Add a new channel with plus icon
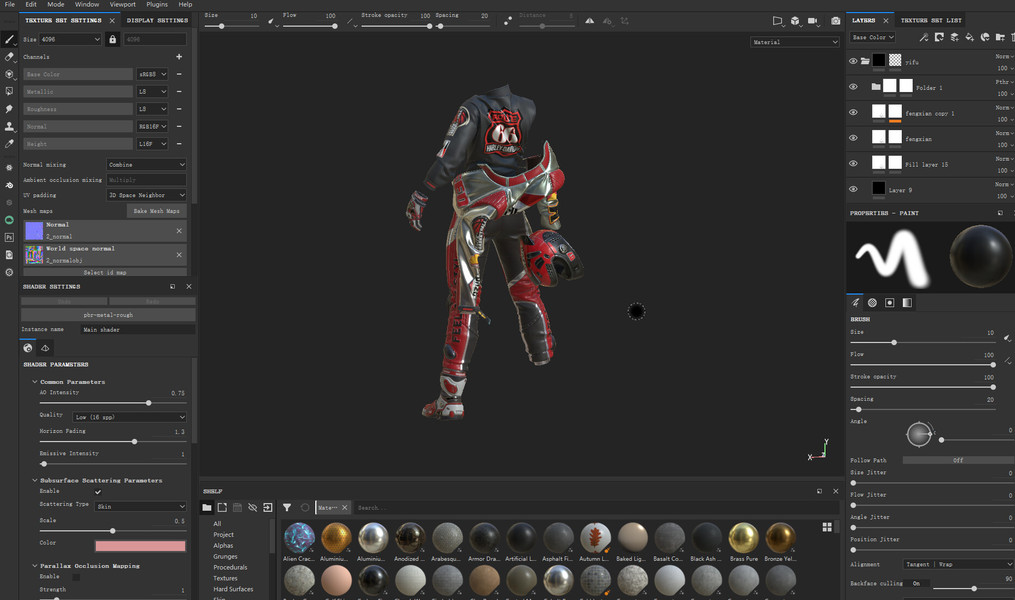This screenshot has width=1015, height=600. [179, 57]
